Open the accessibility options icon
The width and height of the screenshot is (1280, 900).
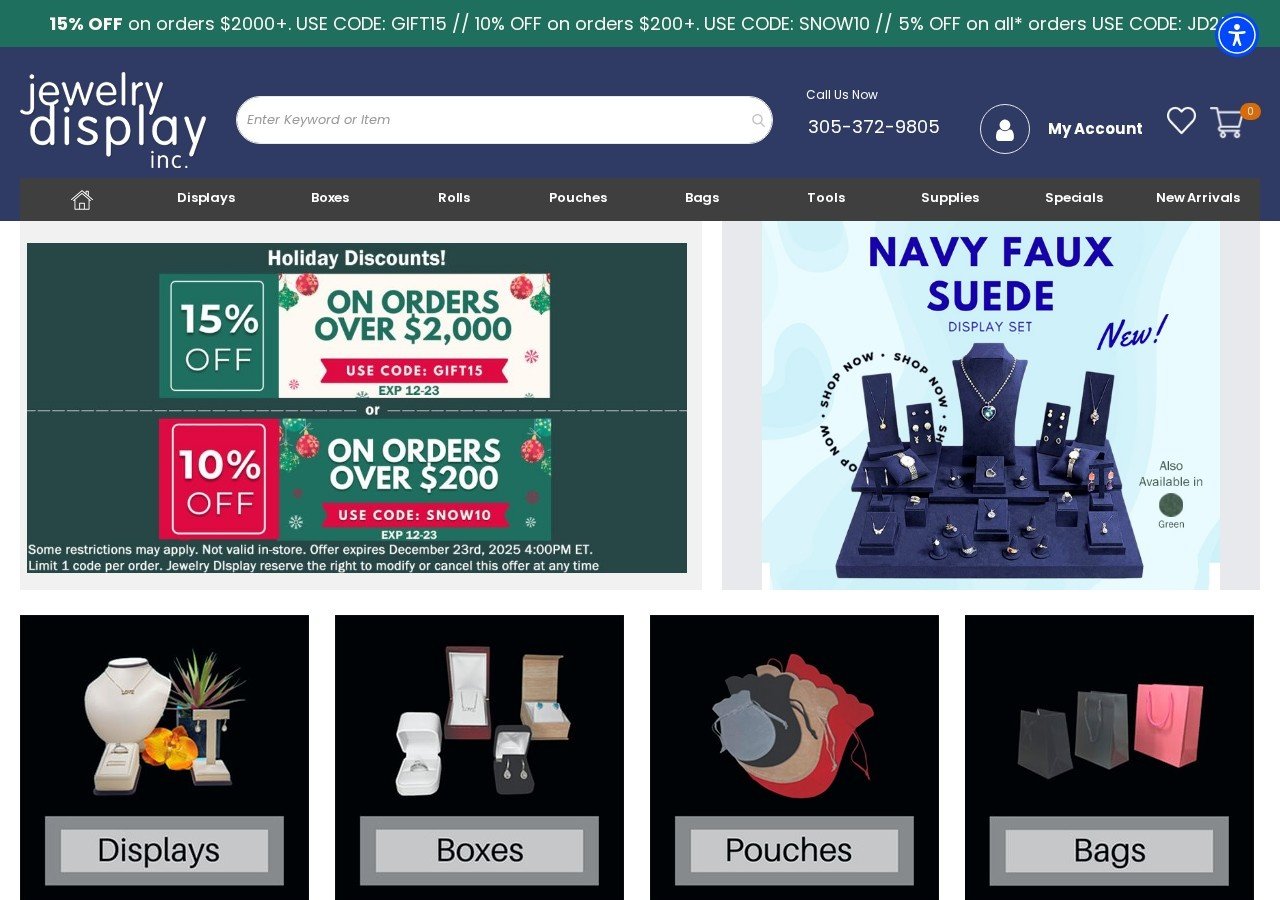point(1237,35)
